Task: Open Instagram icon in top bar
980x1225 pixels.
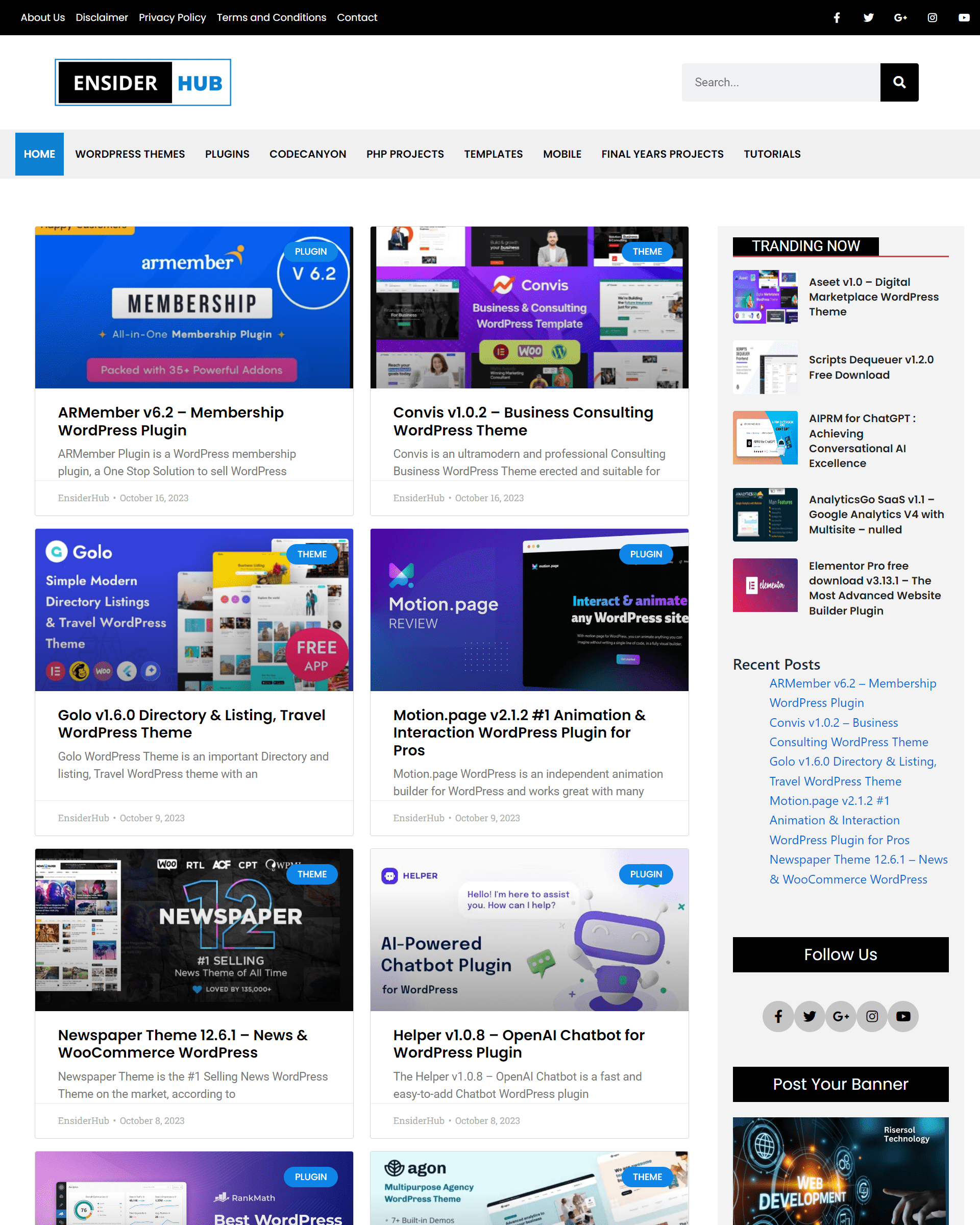Action: pyautogui.click(x=933, y=18)
